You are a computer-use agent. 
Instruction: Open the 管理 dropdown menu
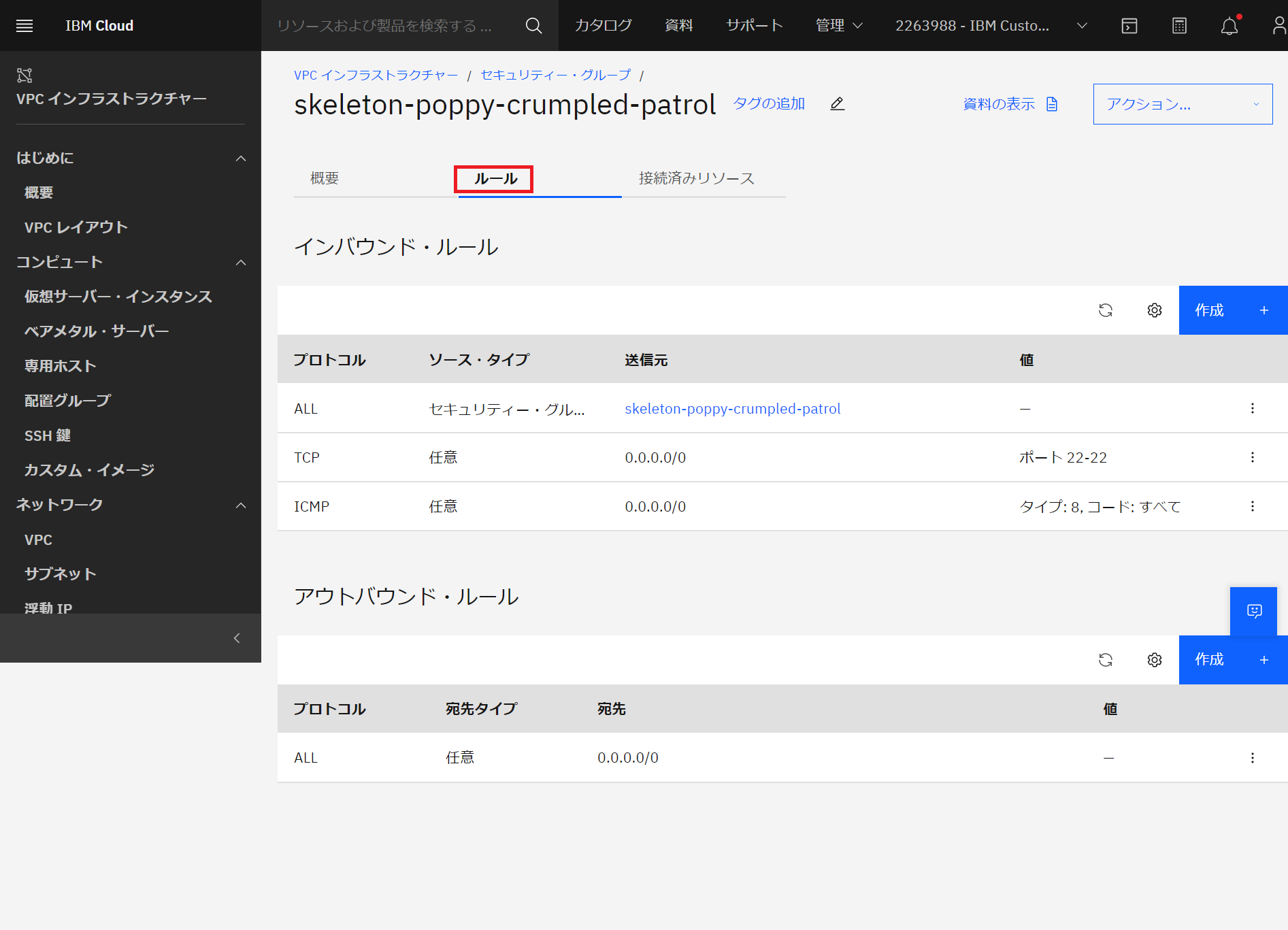pyautogui.click(x=839, y=26)
